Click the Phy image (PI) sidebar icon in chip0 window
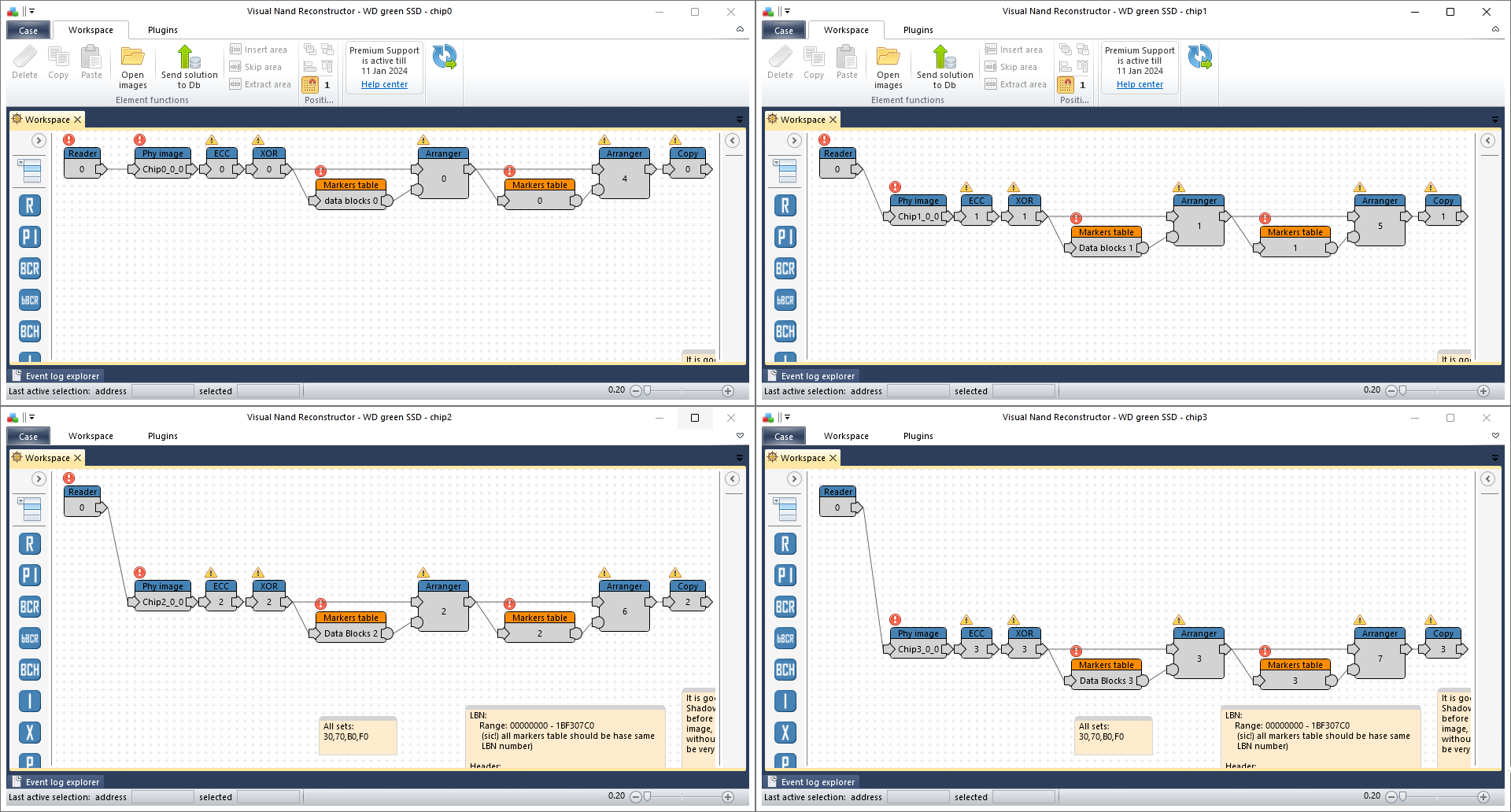 point(30,238)
